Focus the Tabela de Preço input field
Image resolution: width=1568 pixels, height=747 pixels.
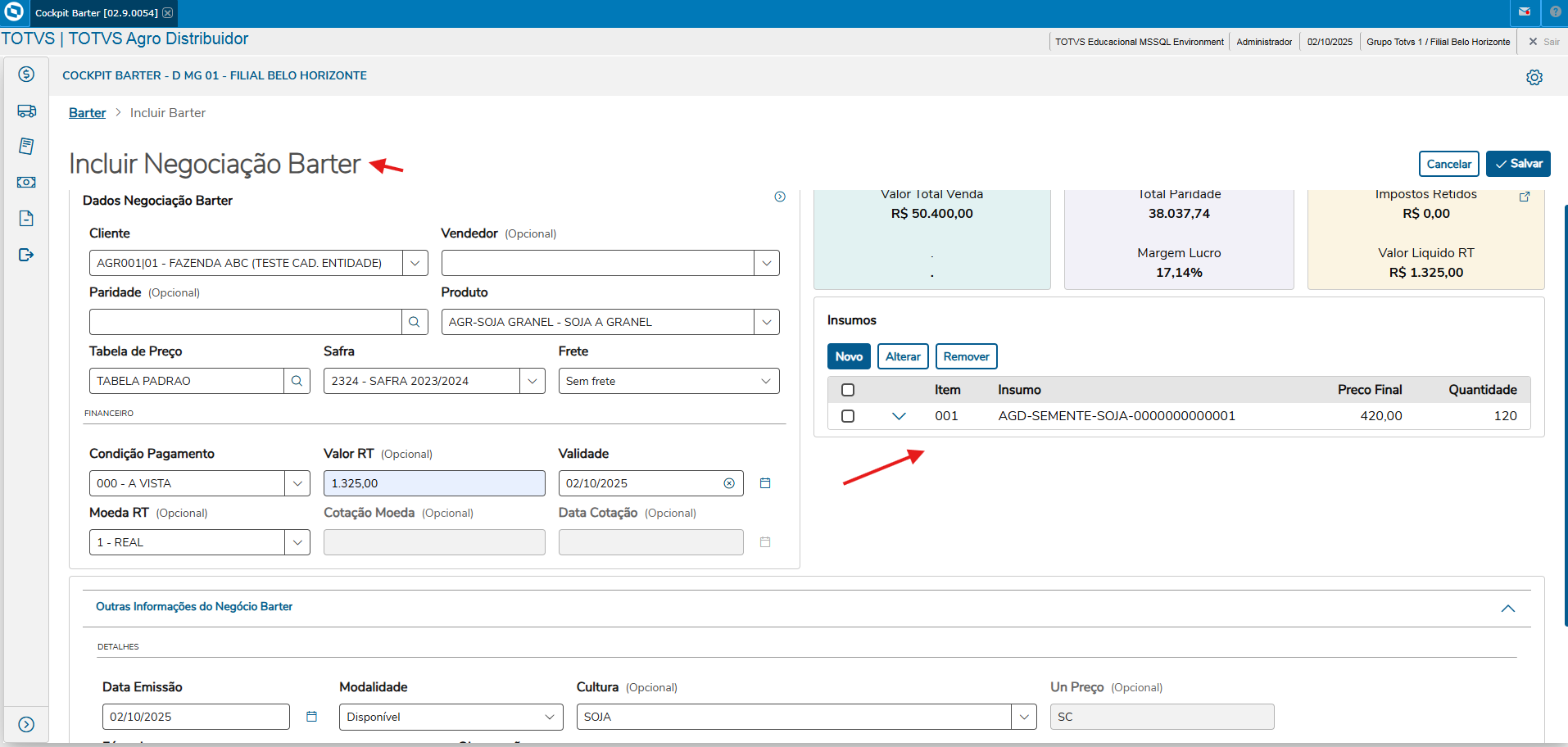coord(187,381)
